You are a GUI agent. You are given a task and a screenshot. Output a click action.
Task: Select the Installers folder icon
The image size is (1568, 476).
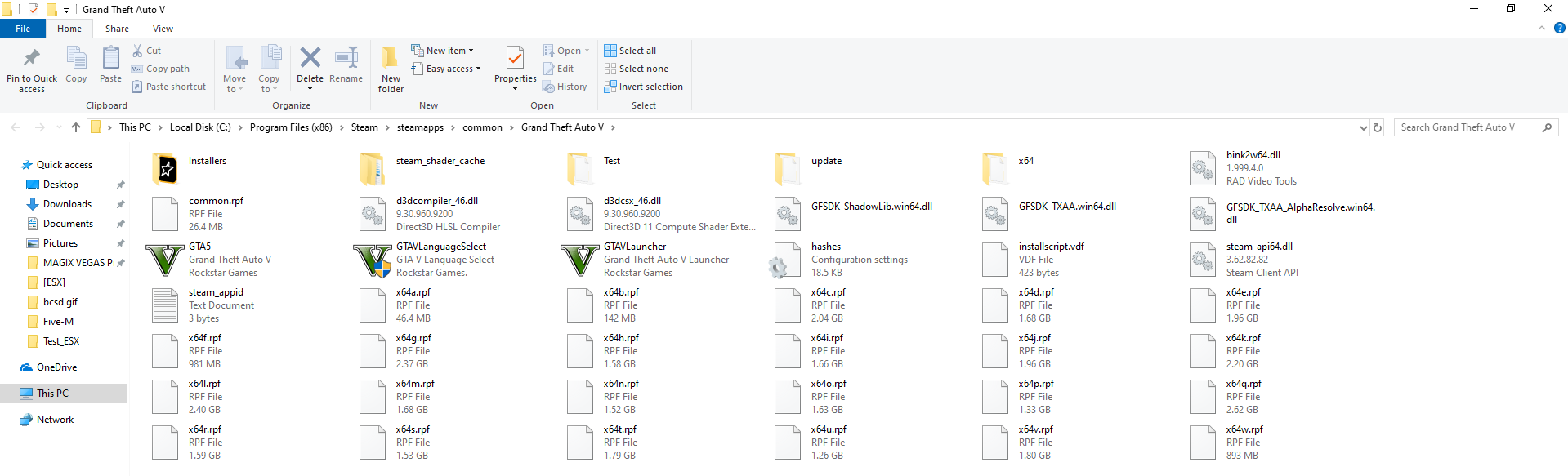[166, 169]
